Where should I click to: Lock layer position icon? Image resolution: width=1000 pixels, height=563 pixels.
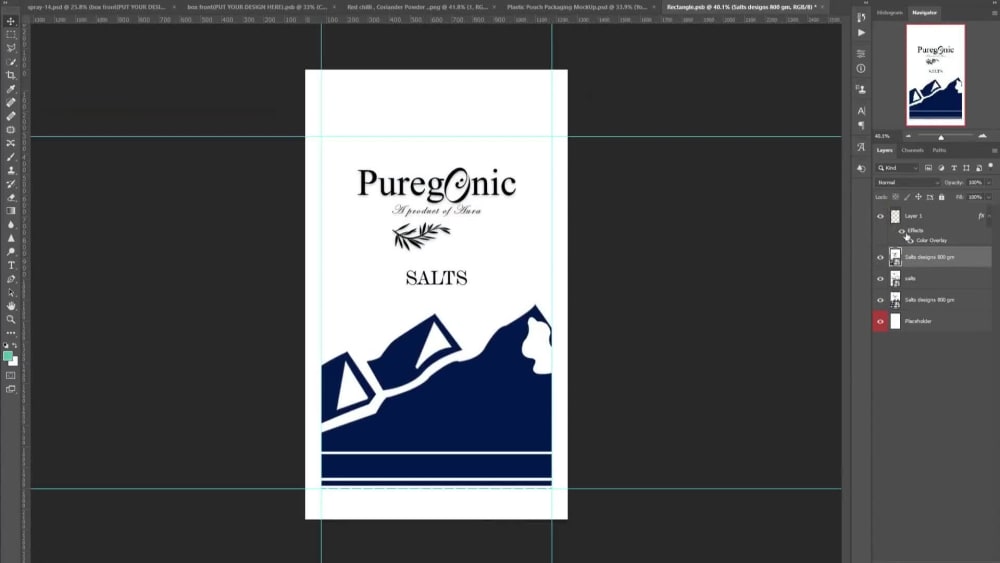coord(918,197)
